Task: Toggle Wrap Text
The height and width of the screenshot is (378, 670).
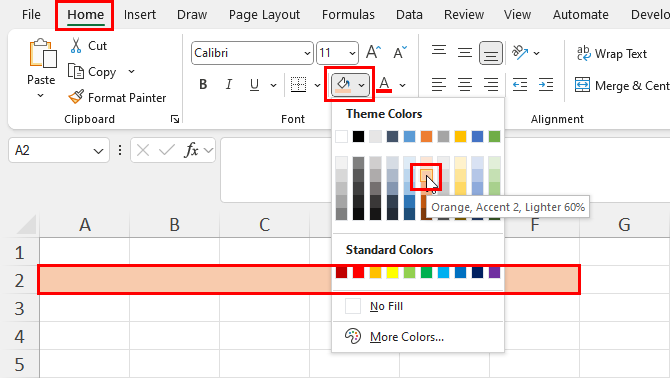Action: click(611, 54)
